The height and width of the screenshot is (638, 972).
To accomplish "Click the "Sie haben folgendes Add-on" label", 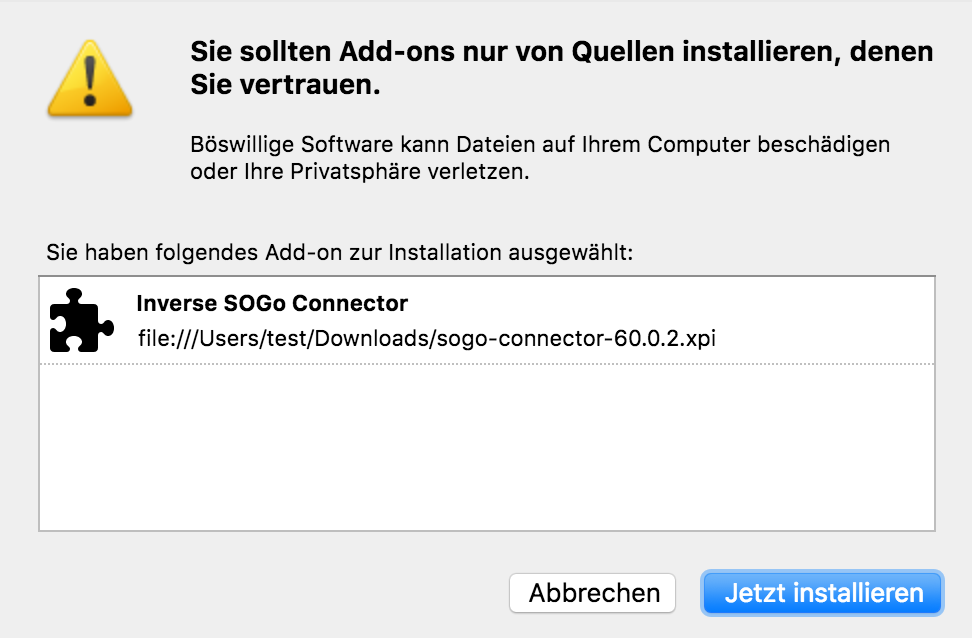I will tap(340, 252).
